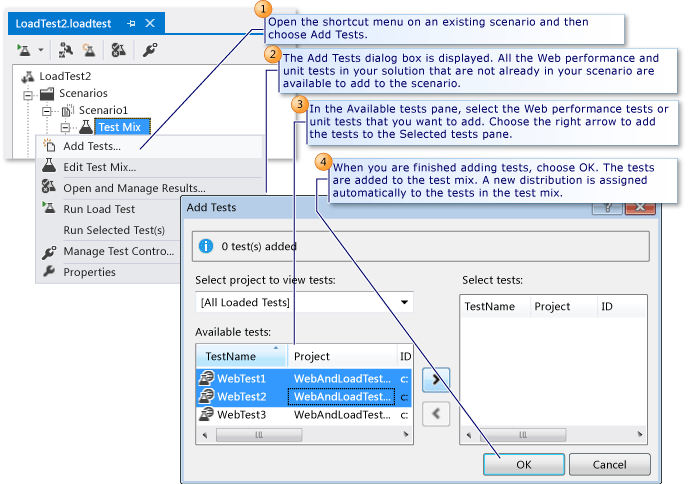Choose Add Tests... from context menu
Viewport: 688px width, 484px height.
(x=149, y=146)
